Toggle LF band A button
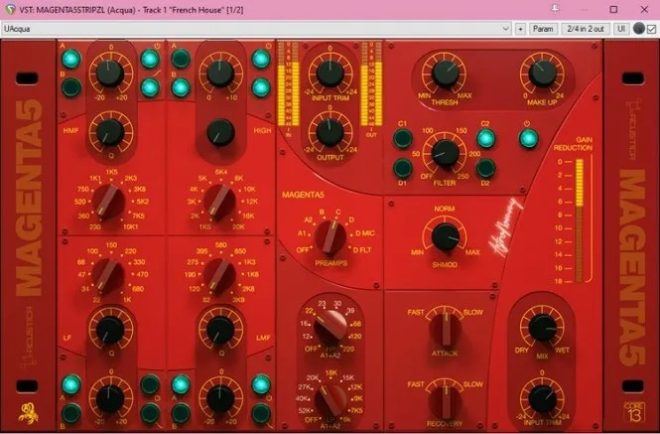Viewport: 660px width, 434px height. point(71,385)
